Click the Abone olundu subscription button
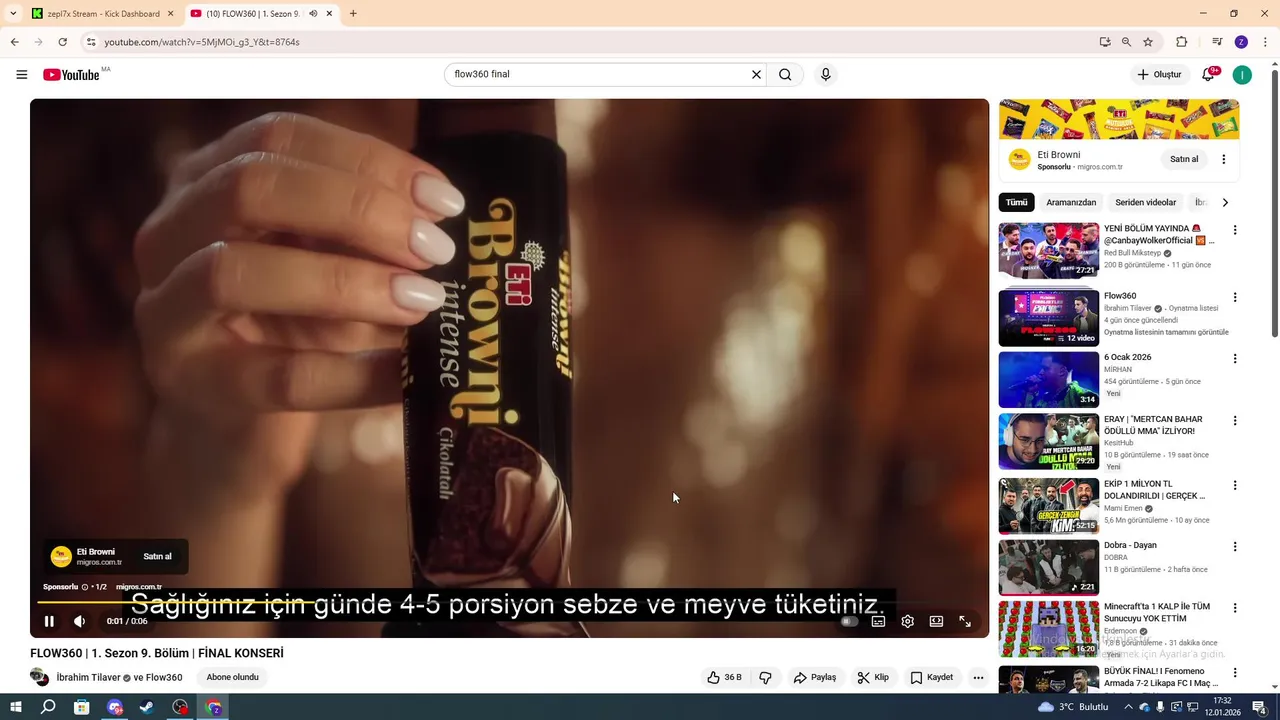The height and width of the screenshot is (720, 1280). pos(232,677)
